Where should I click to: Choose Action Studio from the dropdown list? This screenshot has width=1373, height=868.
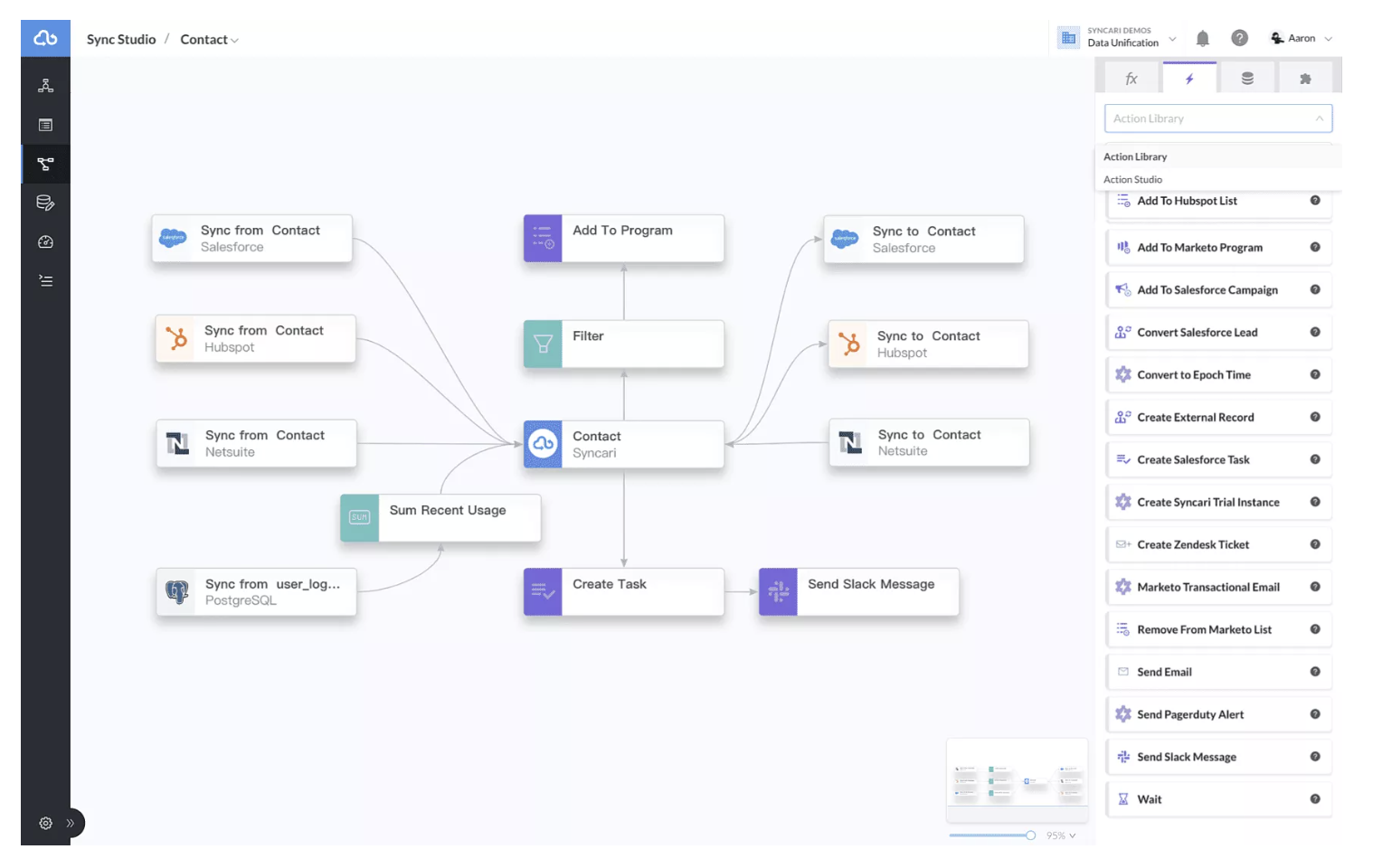pyautogui.click(x=1132, y=180)
